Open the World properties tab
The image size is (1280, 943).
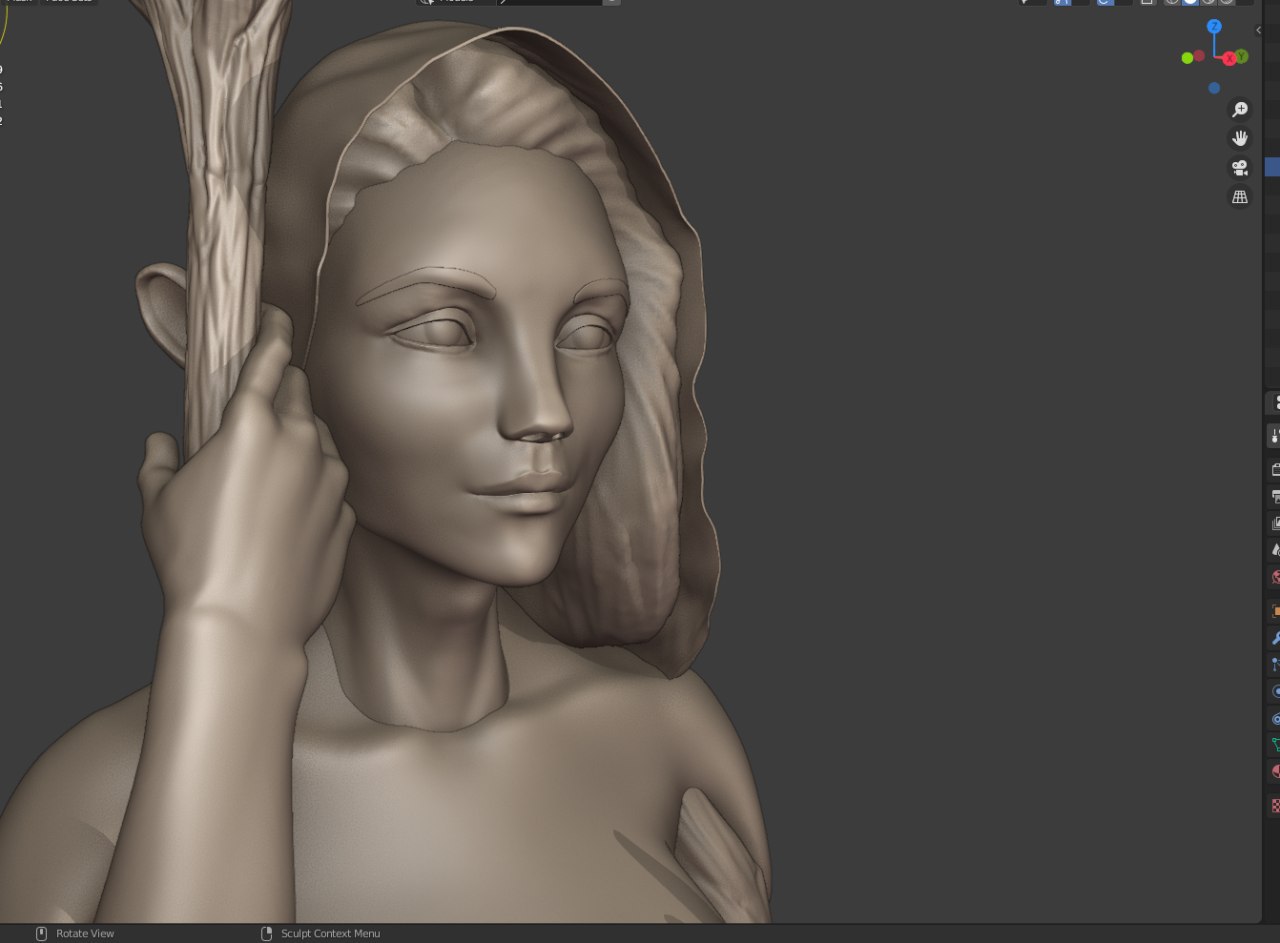pos(1275,577)
